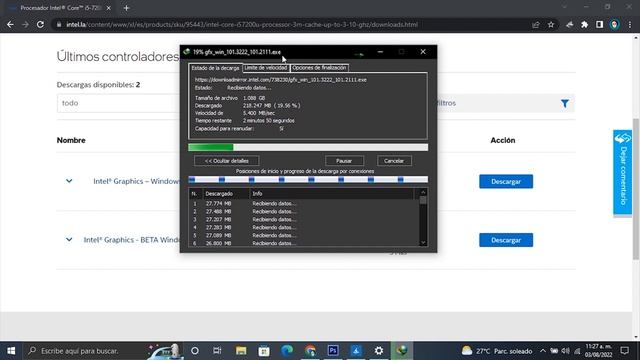Pause the download with Pausar

point(344,161)
